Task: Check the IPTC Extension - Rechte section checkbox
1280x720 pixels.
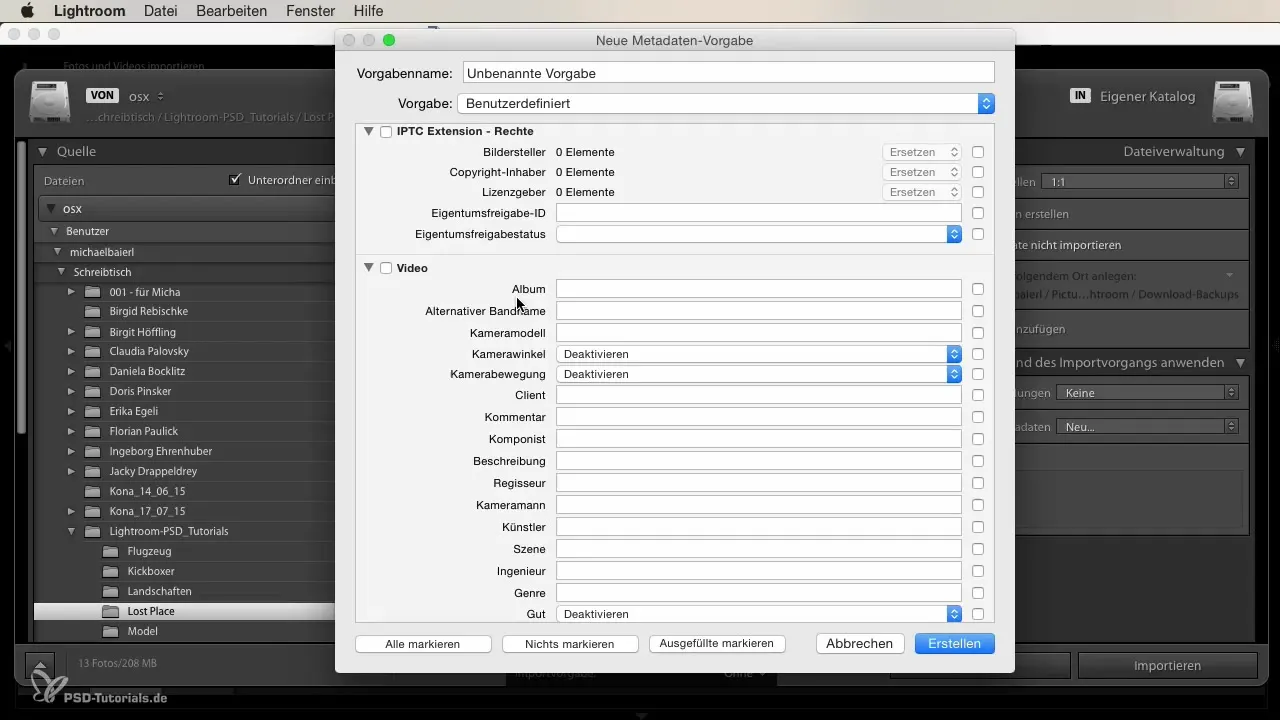Action: click(x=386, y=132)
